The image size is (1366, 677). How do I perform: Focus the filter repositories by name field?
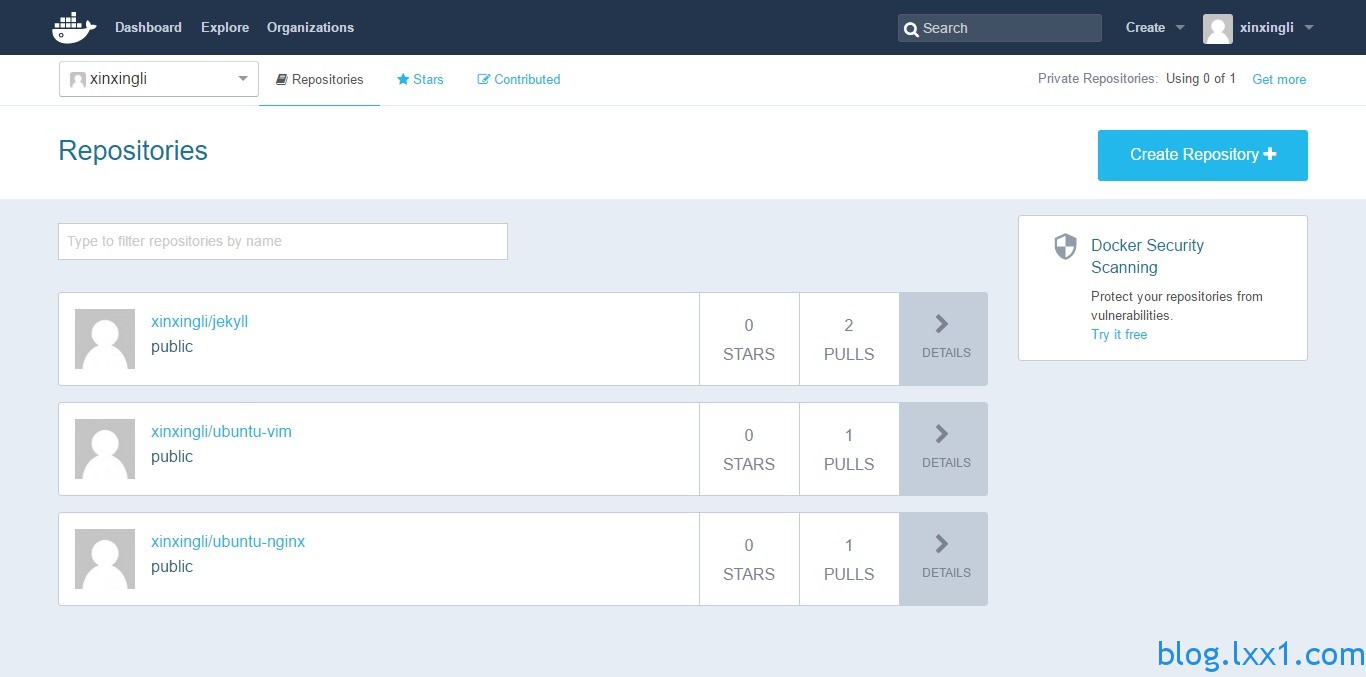click(x=283, y=241)
